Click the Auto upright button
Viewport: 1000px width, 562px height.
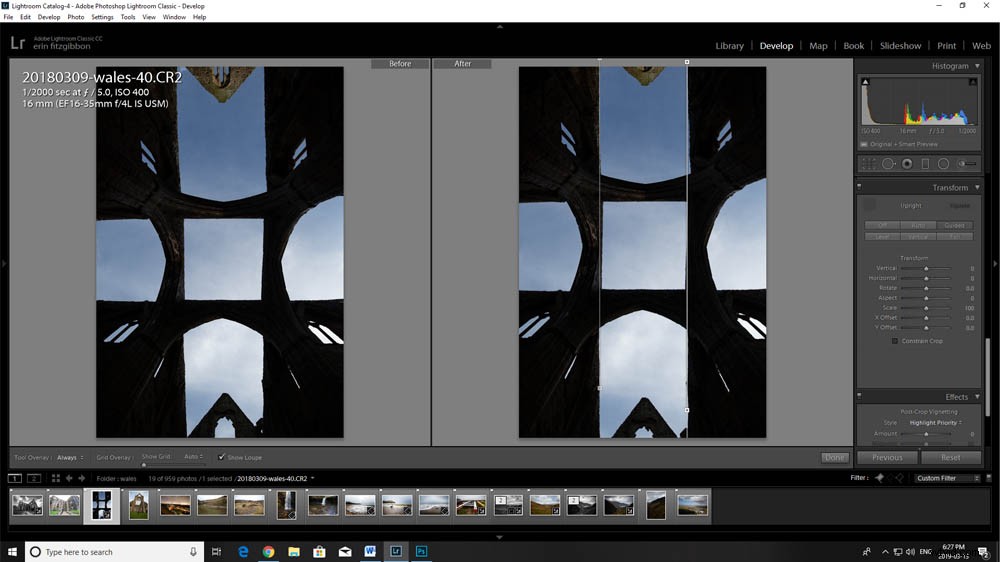pos(918,225)
